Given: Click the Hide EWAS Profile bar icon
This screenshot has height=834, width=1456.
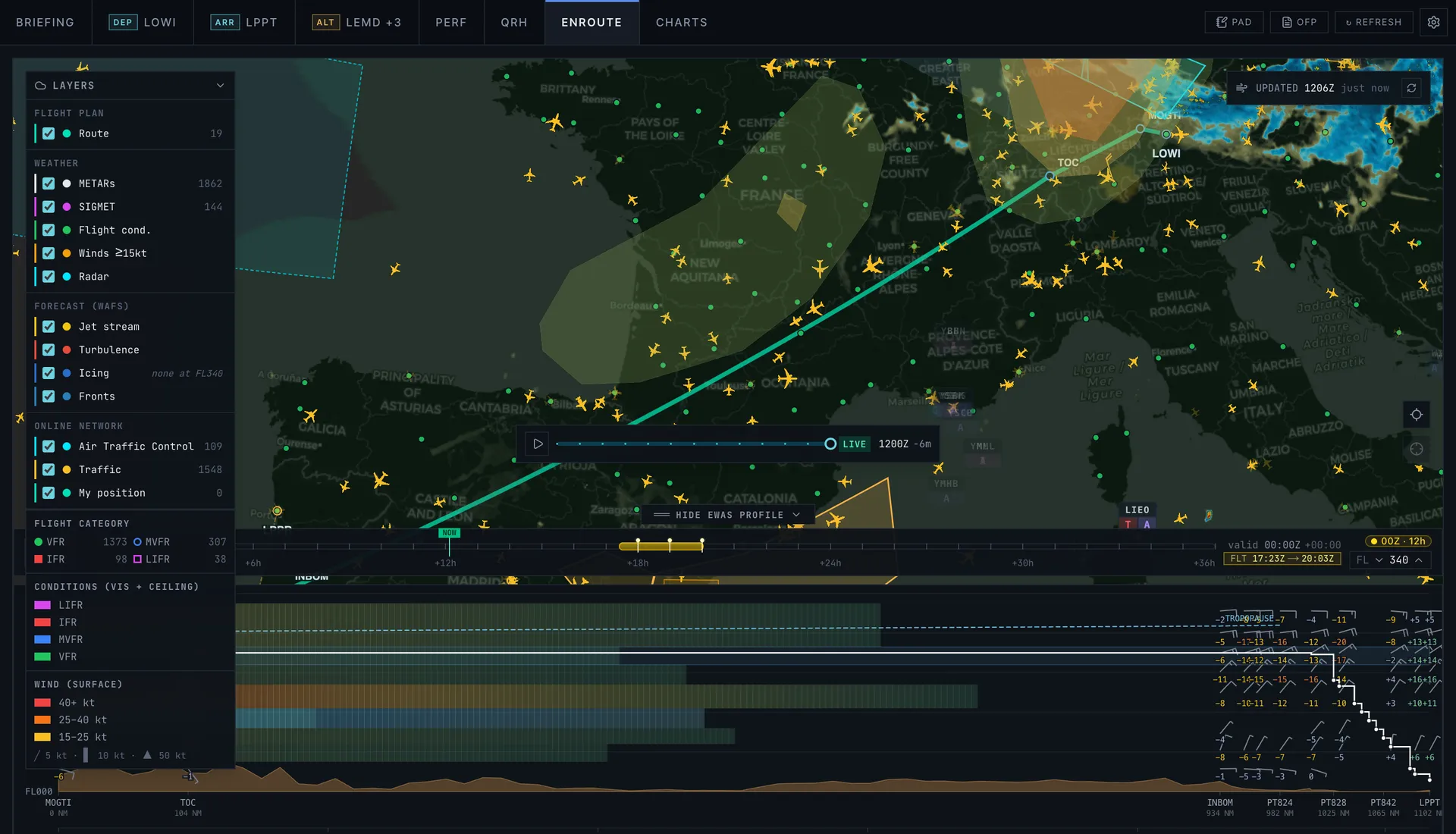Looking at the screenshot, I should [x=661, y=515].
